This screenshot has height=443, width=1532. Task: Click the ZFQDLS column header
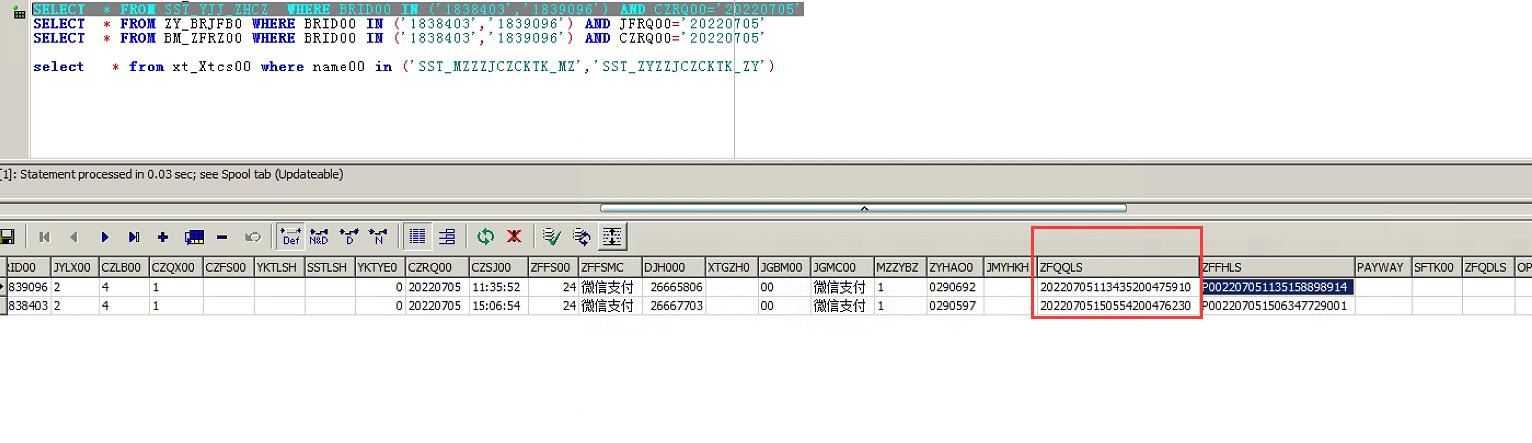[x=1488, y=268]
